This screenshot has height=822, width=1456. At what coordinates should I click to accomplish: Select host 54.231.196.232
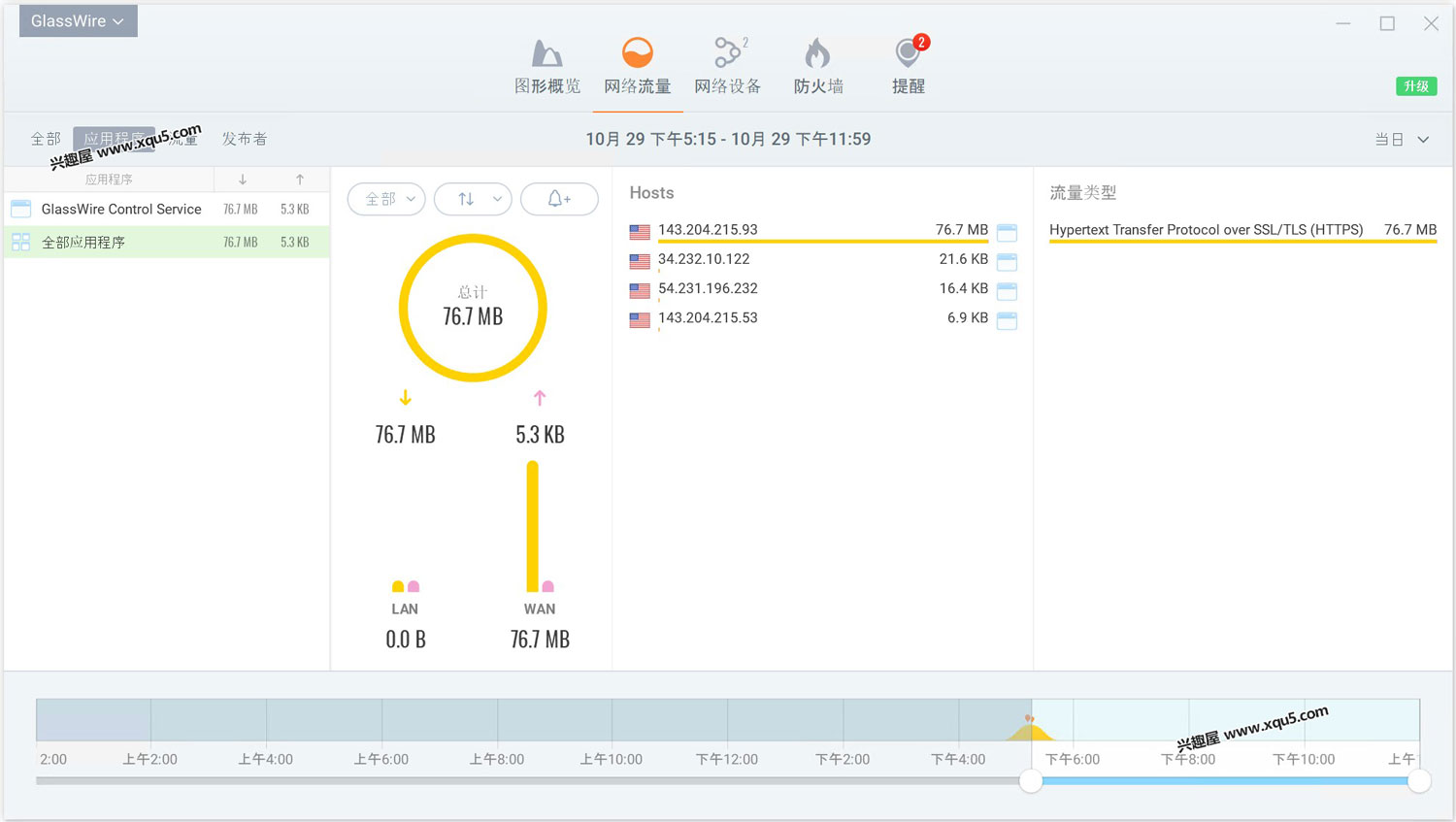pos(823,288)
